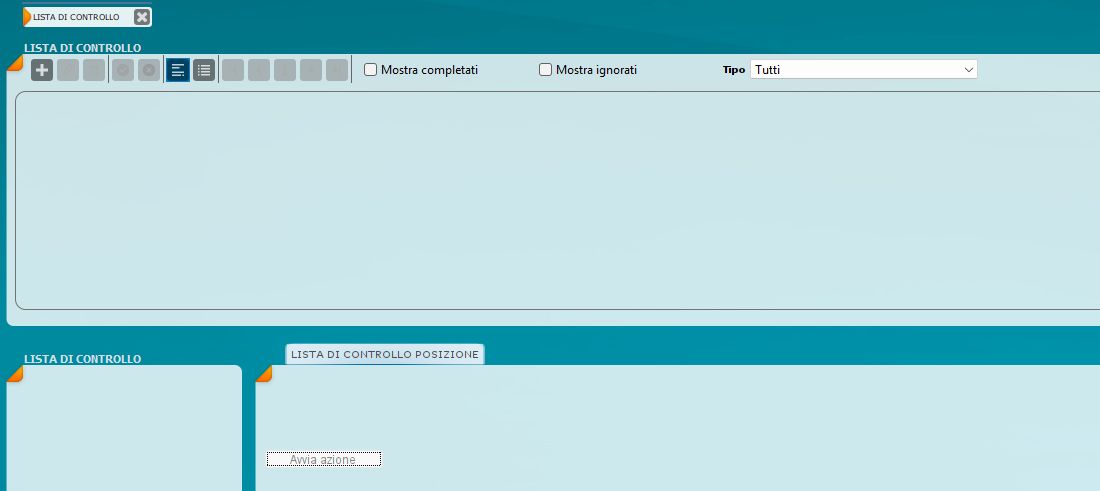Image resolution: width=1100 pixels, height=491 pixels.
Task: Click the greyed-out delete trash icon
Action: point(94,70)
